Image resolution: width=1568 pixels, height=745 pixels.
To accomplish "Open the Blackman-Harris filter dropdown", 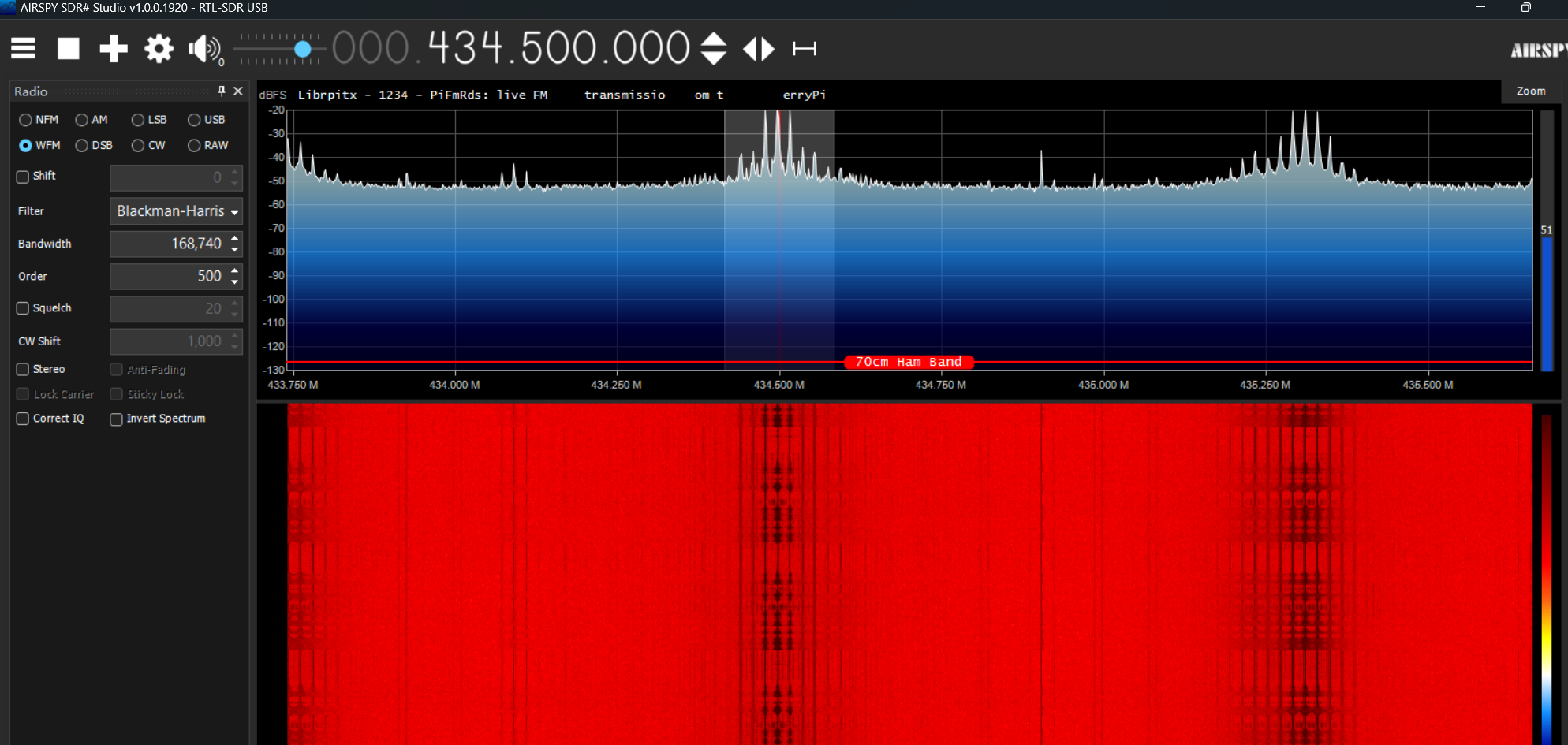I will coord(176,211).
